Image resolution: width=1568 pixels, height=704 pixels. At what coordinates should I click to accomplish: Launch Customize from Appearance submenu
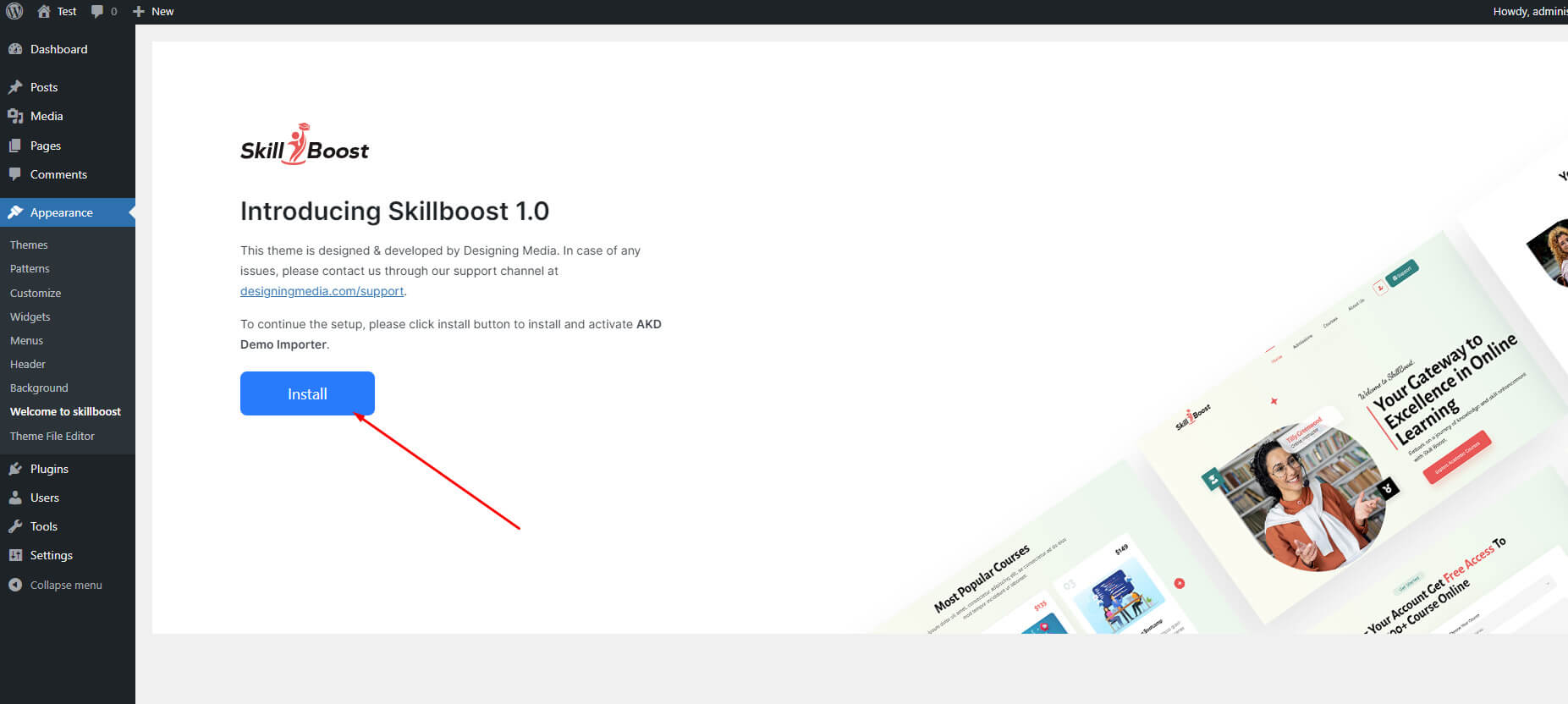coord(36,293)
